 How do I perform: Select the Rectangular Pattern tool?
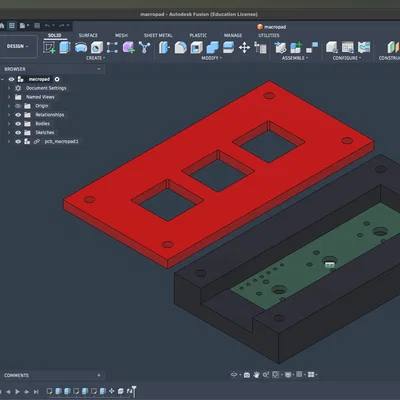coord(112,47)
